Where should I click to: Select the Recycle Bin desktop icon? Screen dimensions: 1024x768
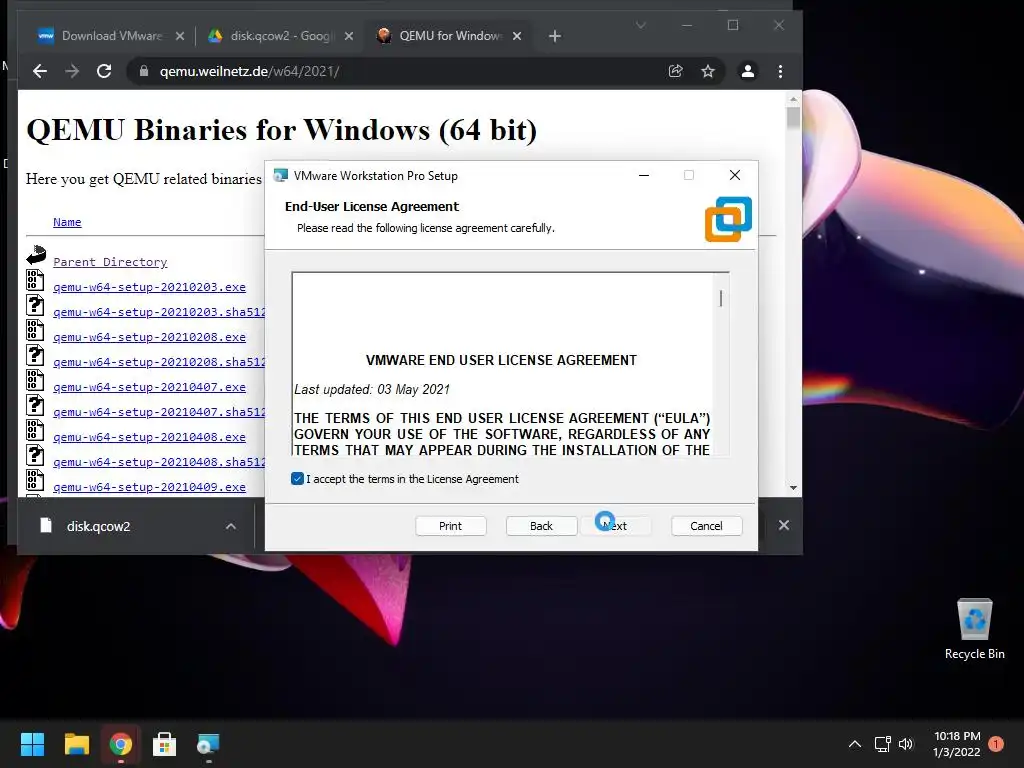coord(974,629)
